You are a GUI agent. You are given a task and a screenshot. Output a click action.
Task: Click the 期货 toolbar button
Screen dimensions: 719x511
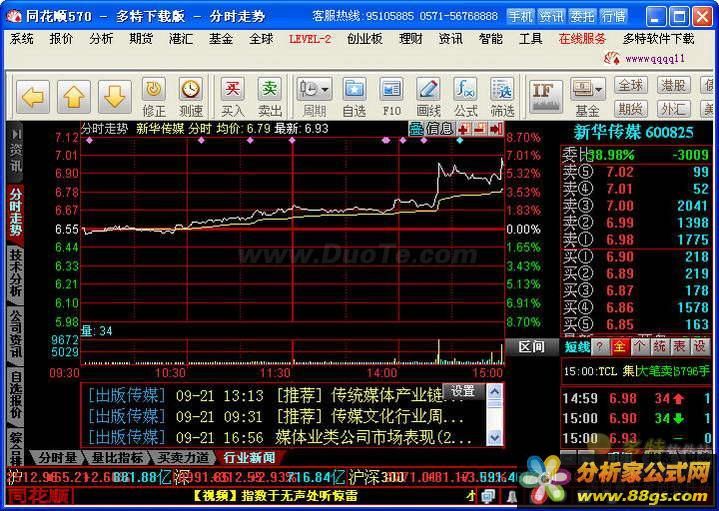[631, 109]
